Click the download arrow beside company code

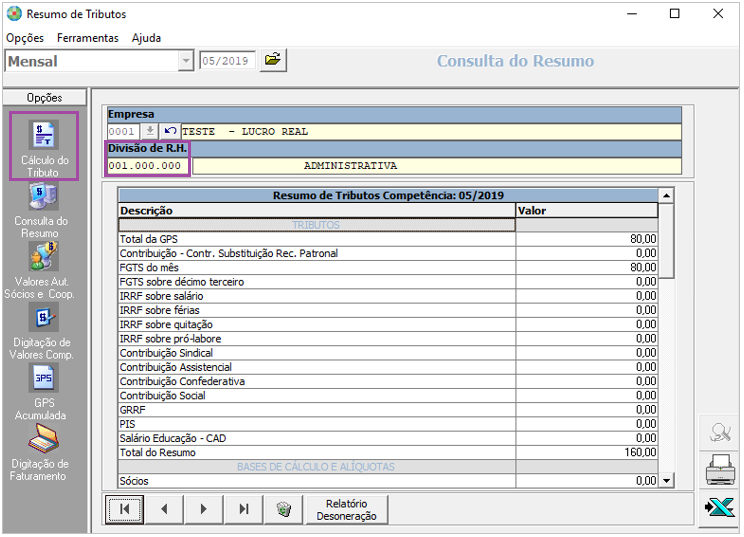coord(150,131)
